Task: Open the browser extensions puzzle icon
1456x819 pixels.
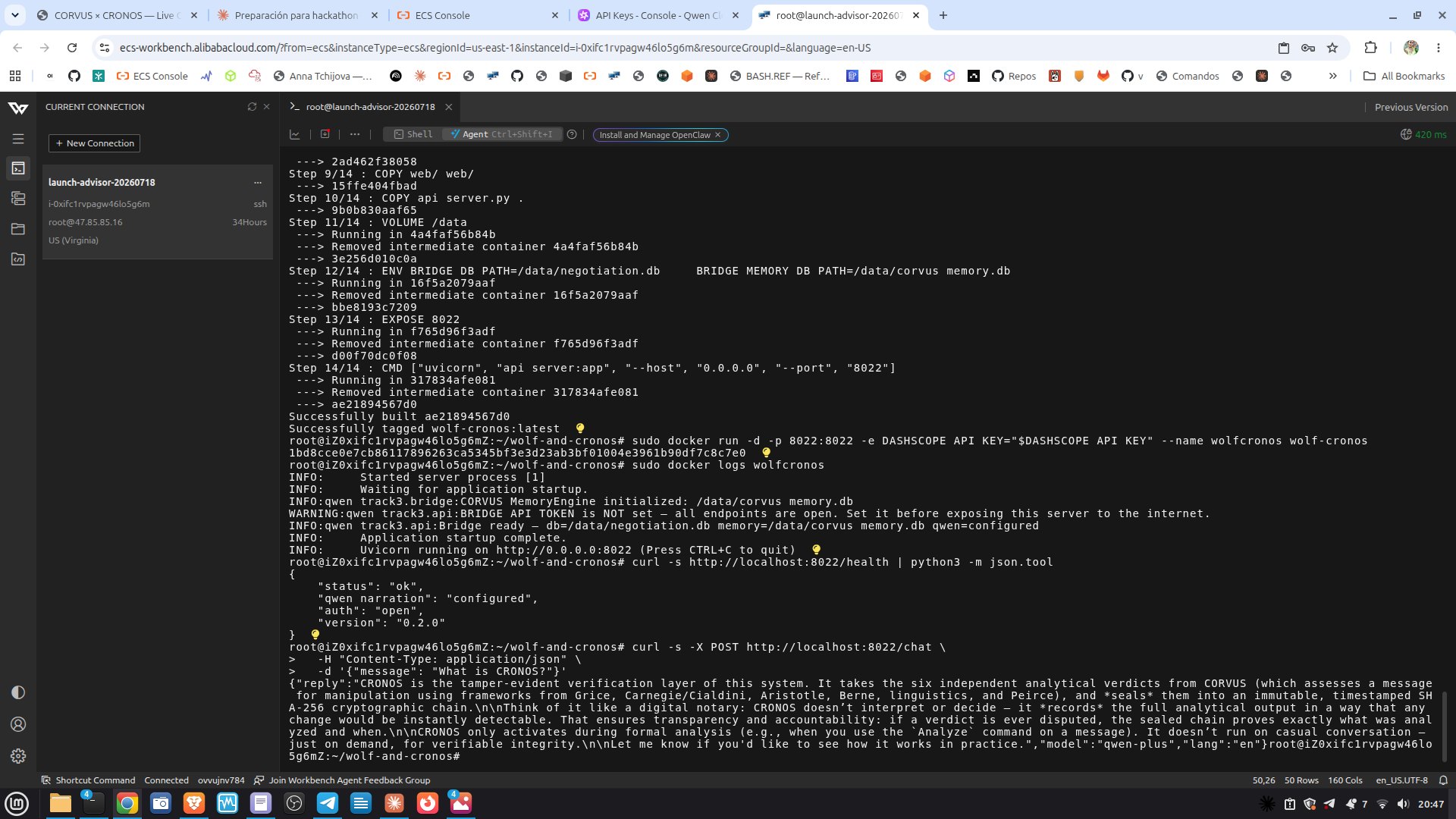Action: 1370,48
